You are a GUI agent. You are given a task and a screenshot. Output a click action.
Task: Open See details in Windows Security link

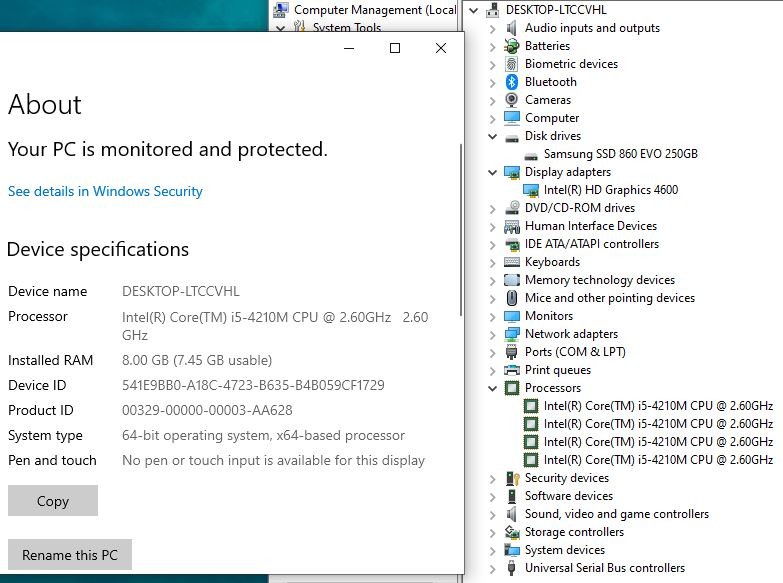coord(105,191)
